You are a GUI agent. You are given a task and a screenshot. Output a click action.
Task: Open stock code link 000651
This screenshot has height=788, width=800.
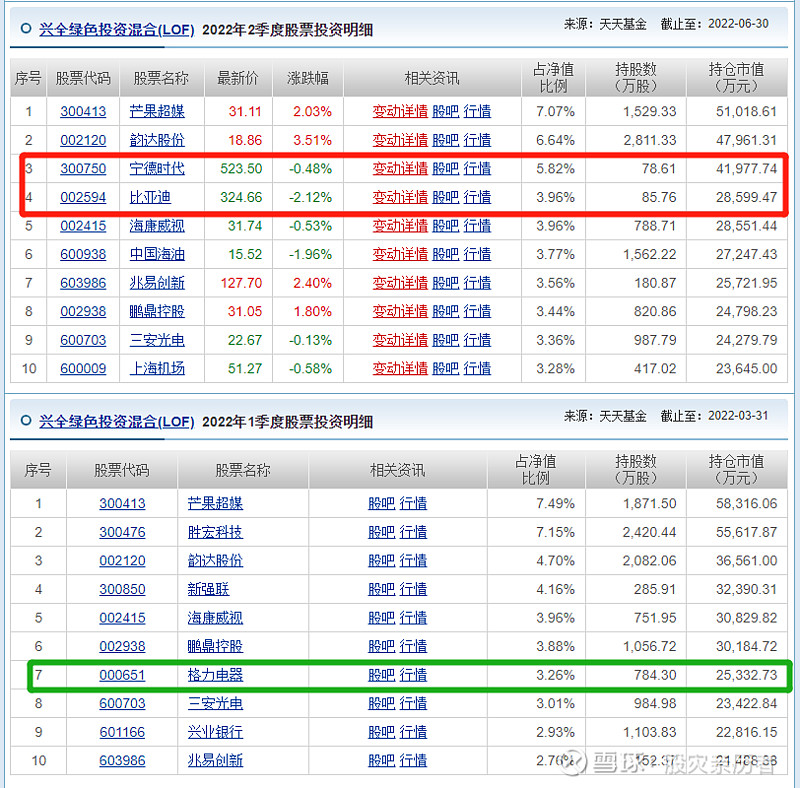[x=122, y=675]
